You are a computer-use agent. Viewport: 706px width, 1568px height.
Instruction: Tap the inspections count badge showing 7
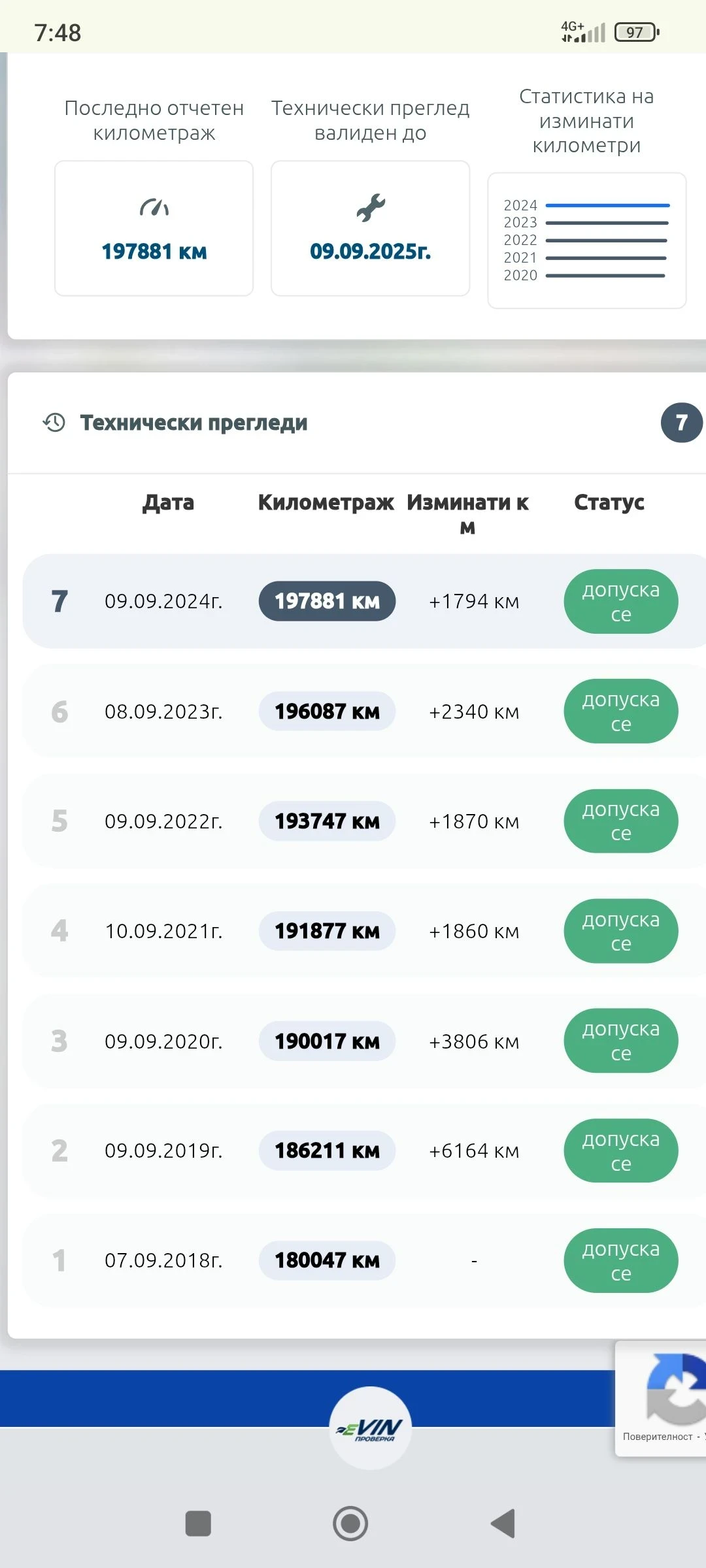coord(681,423)
